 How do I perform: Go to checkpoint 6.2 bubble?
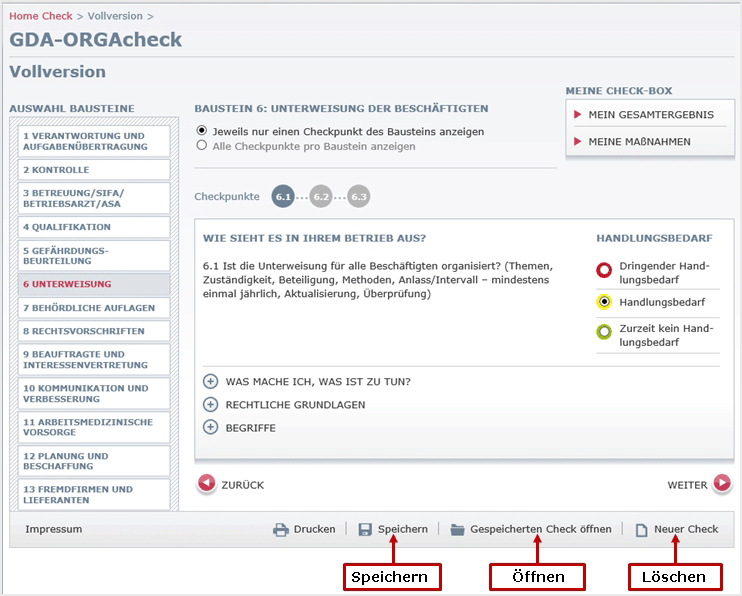[x=321, y=196]
